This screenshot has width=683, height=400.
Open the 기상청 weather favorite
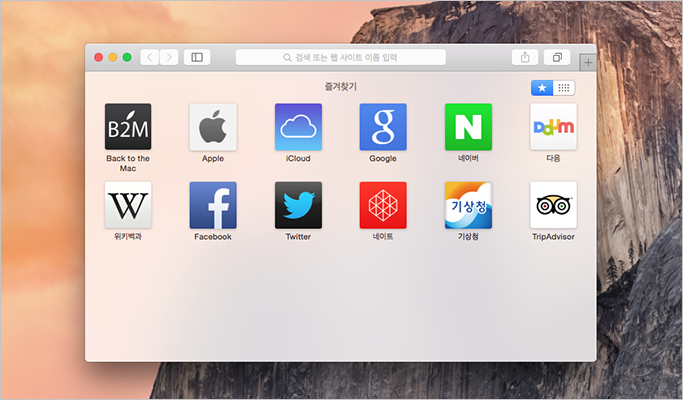point(468,205)
